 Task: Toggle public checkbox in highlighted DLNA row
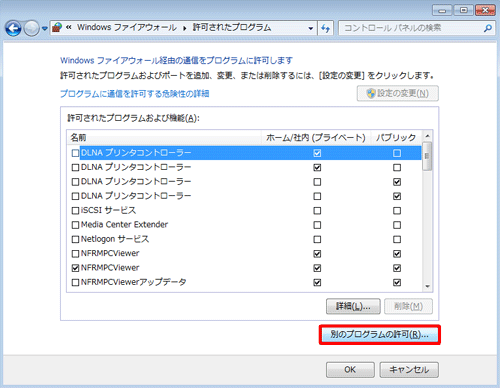(397, 153)
